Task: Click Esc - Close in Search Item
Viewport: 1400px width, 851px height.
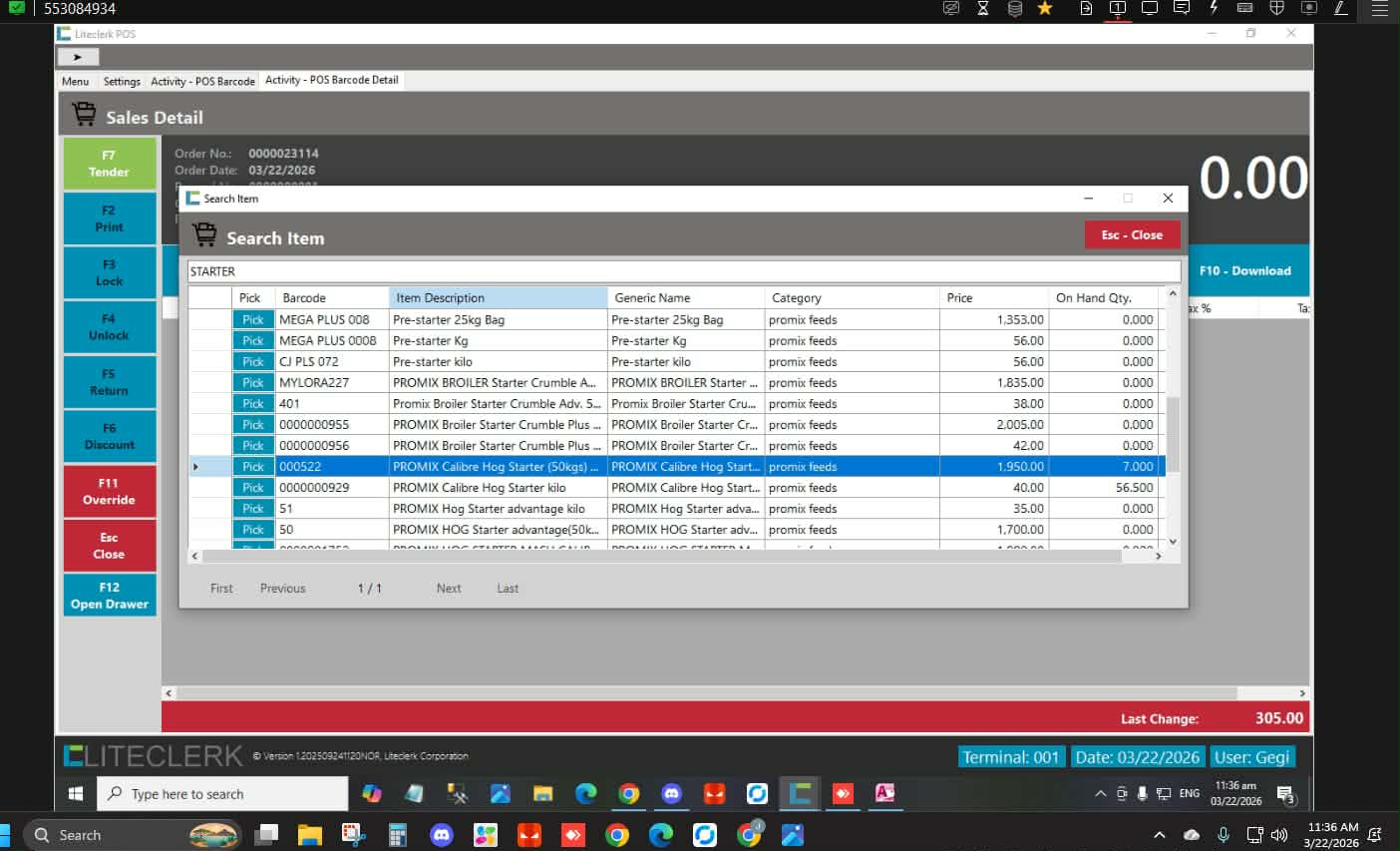Action: [1132, 235]
